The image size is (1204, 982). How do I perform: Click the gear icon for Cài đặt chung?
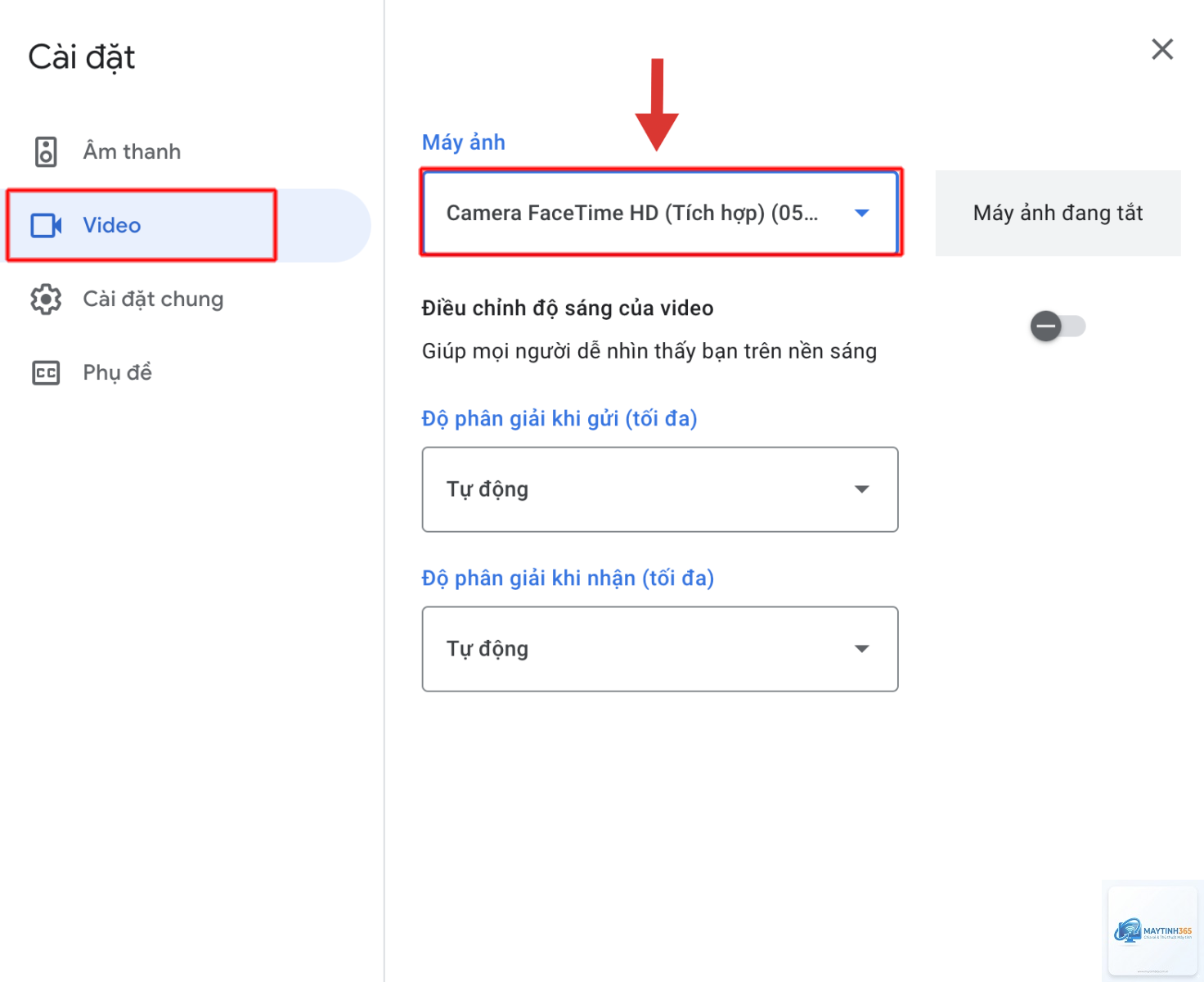click(46, 300)
